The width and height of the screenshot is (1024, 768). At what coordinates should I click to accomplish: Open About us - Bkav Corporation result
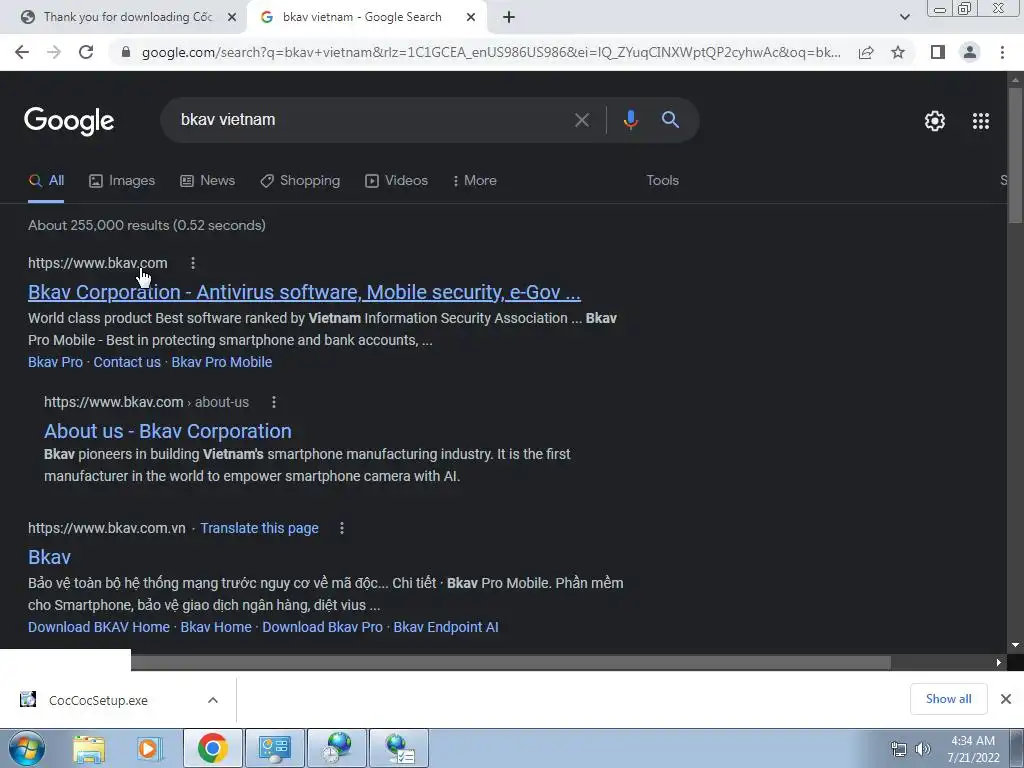pos(168,432)
